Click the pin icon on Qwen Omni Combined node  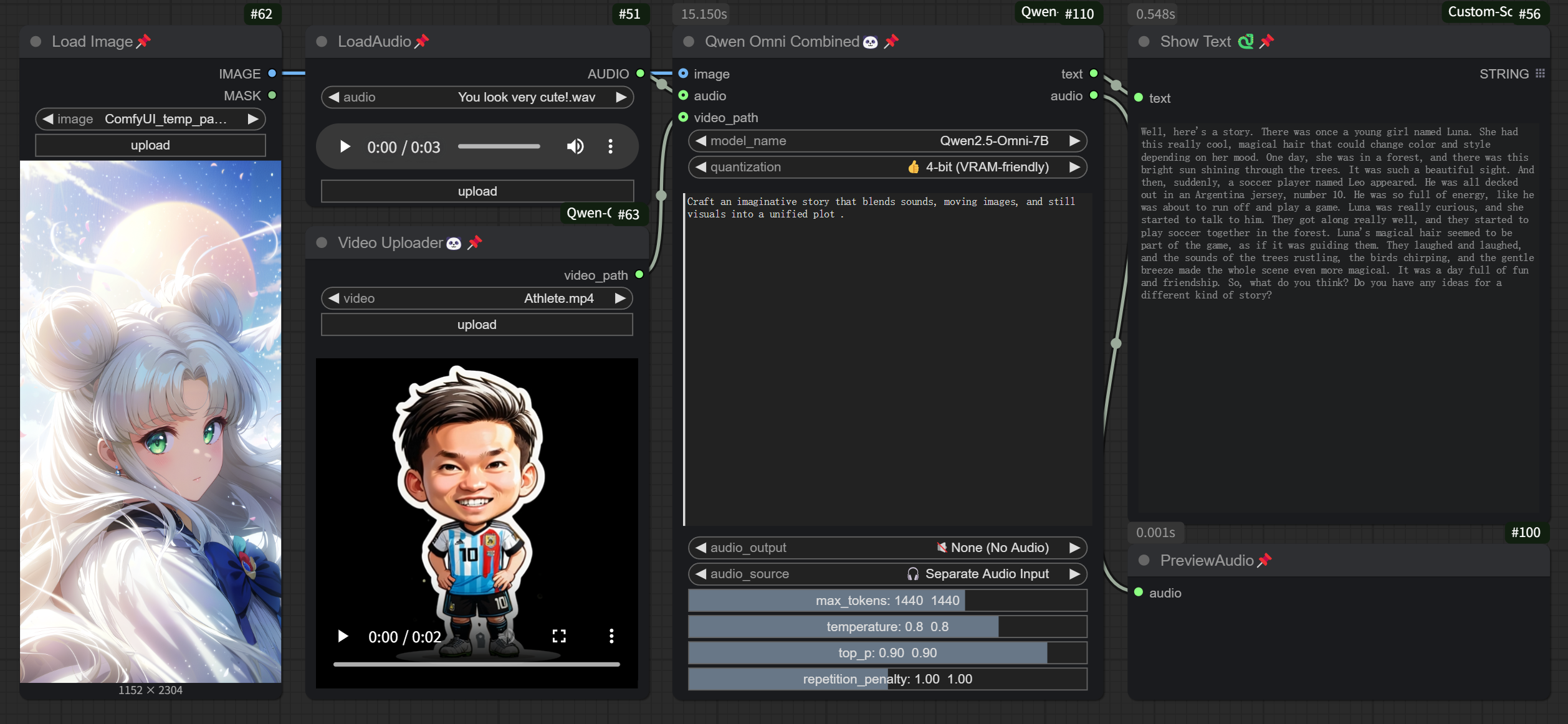pyautogui.click(x=891, y=41)
